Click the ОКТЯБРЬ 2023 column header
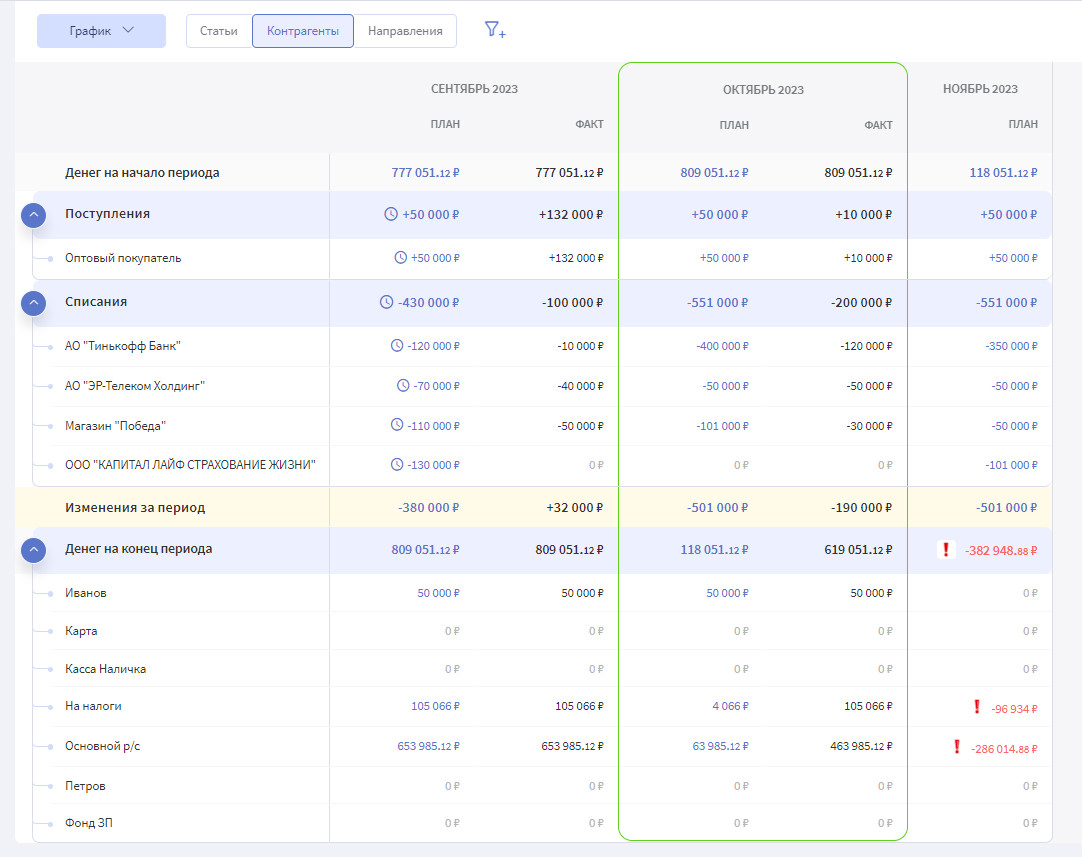This screenshot has width=1082, height=857. point(763,90)
